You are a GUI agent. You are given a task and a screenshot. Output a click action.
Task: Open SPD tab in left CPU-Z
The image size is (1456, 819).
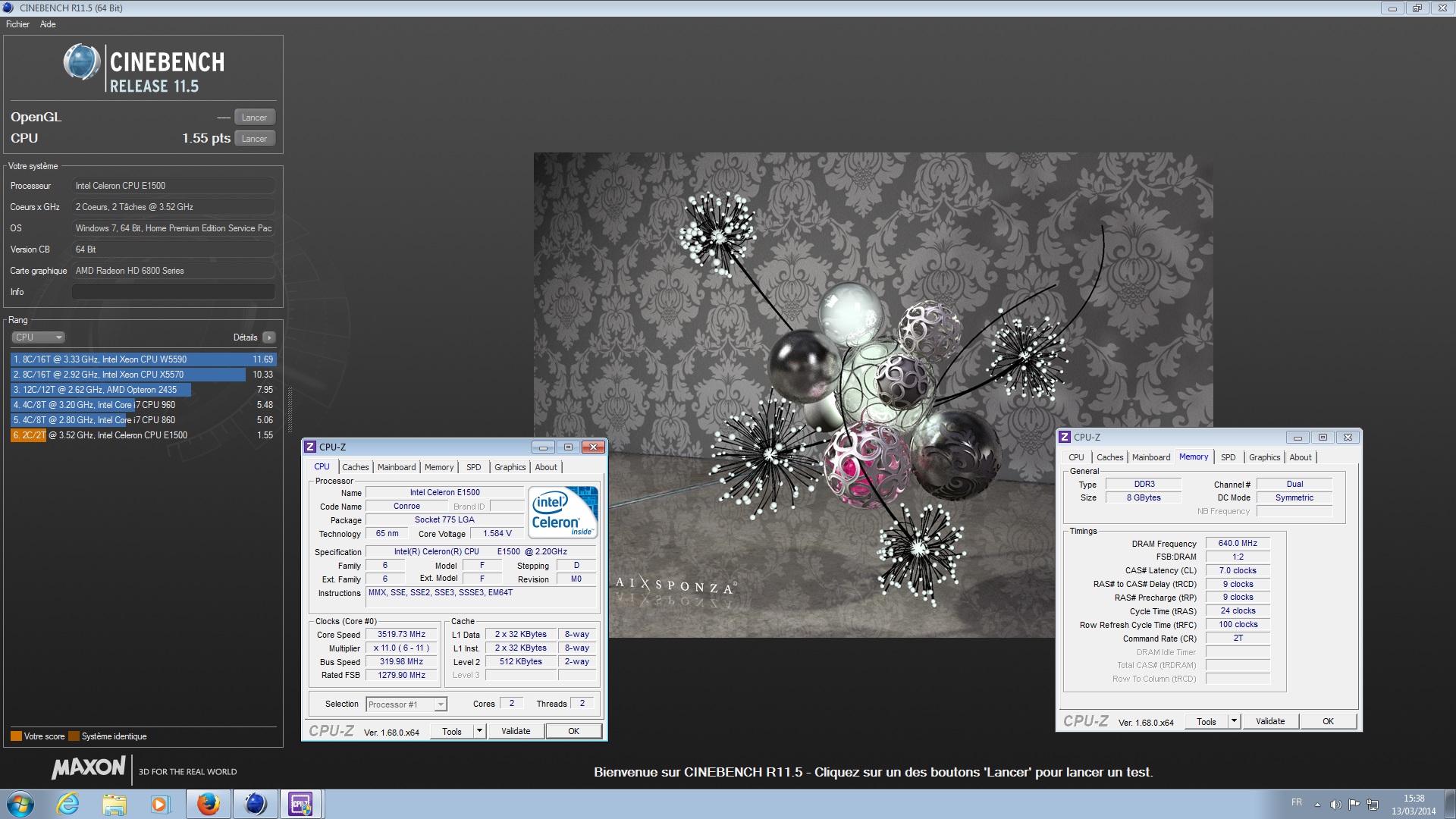474,467
